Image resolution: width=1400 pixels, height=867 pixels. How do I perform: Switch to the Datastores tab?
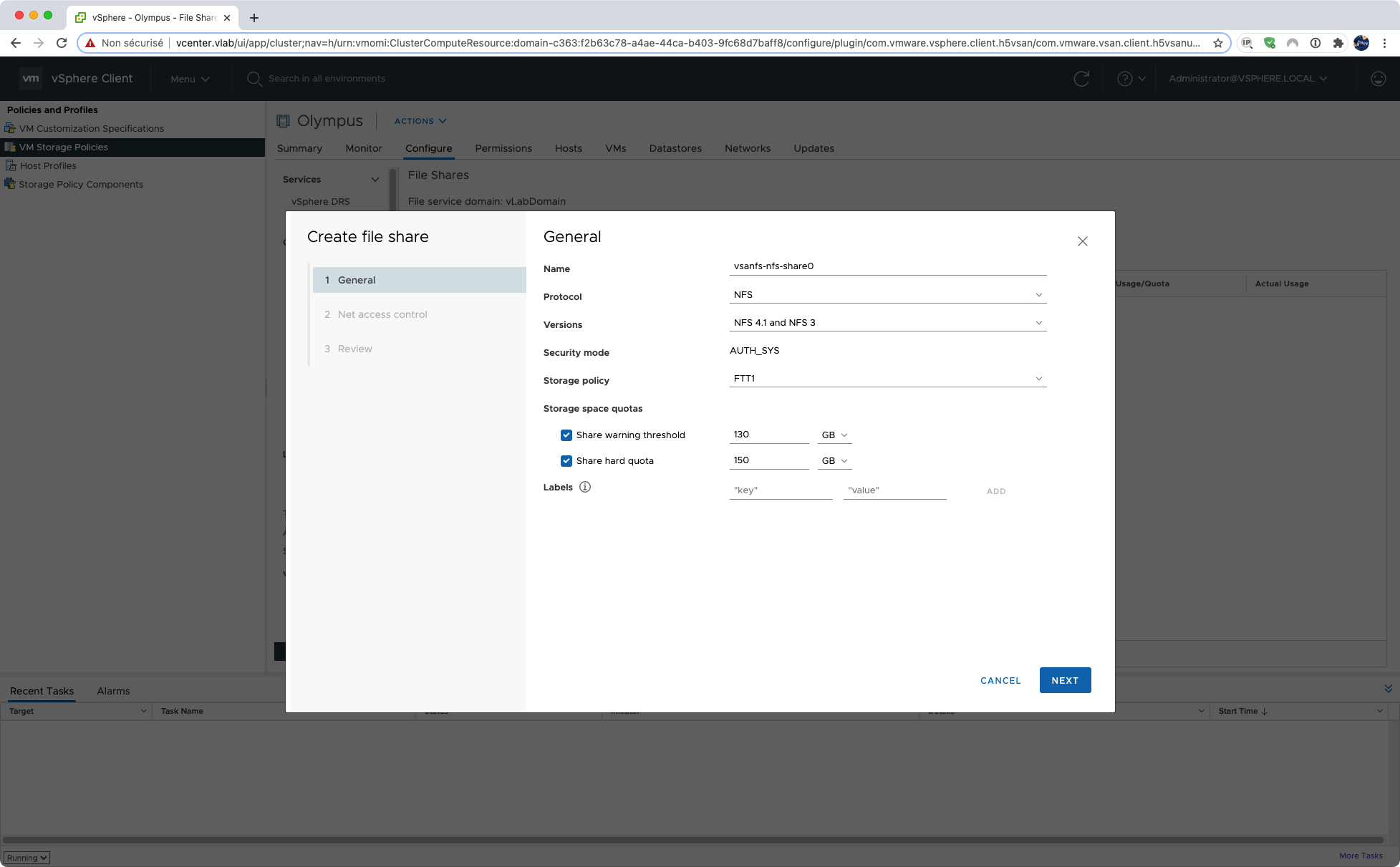(x=675, y=148)
